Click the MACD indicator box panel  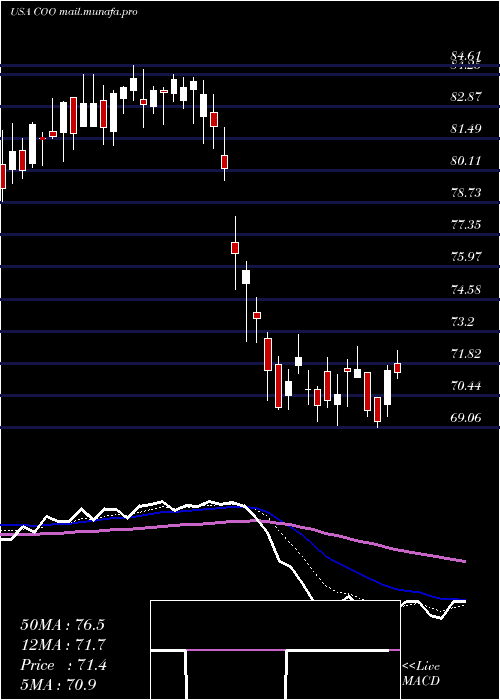(275, 650)
